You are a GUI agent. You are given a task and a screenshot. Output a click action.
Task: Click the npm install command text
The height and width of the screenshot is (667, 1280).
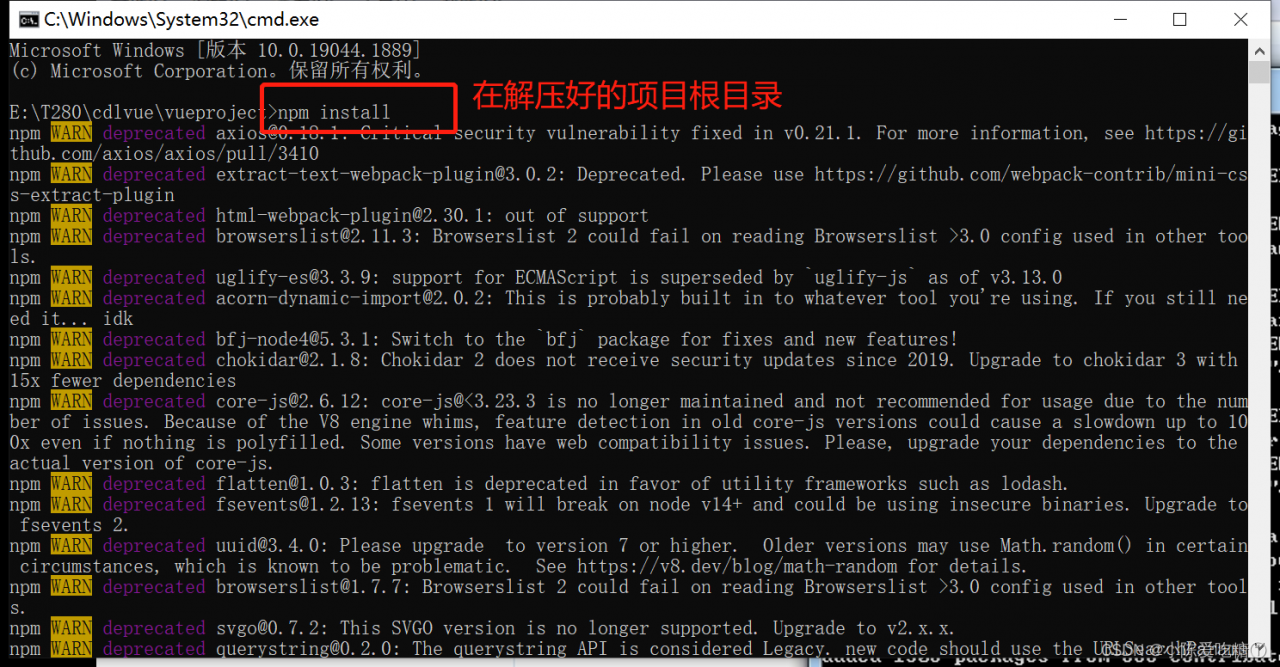click(x=334, y=112)
